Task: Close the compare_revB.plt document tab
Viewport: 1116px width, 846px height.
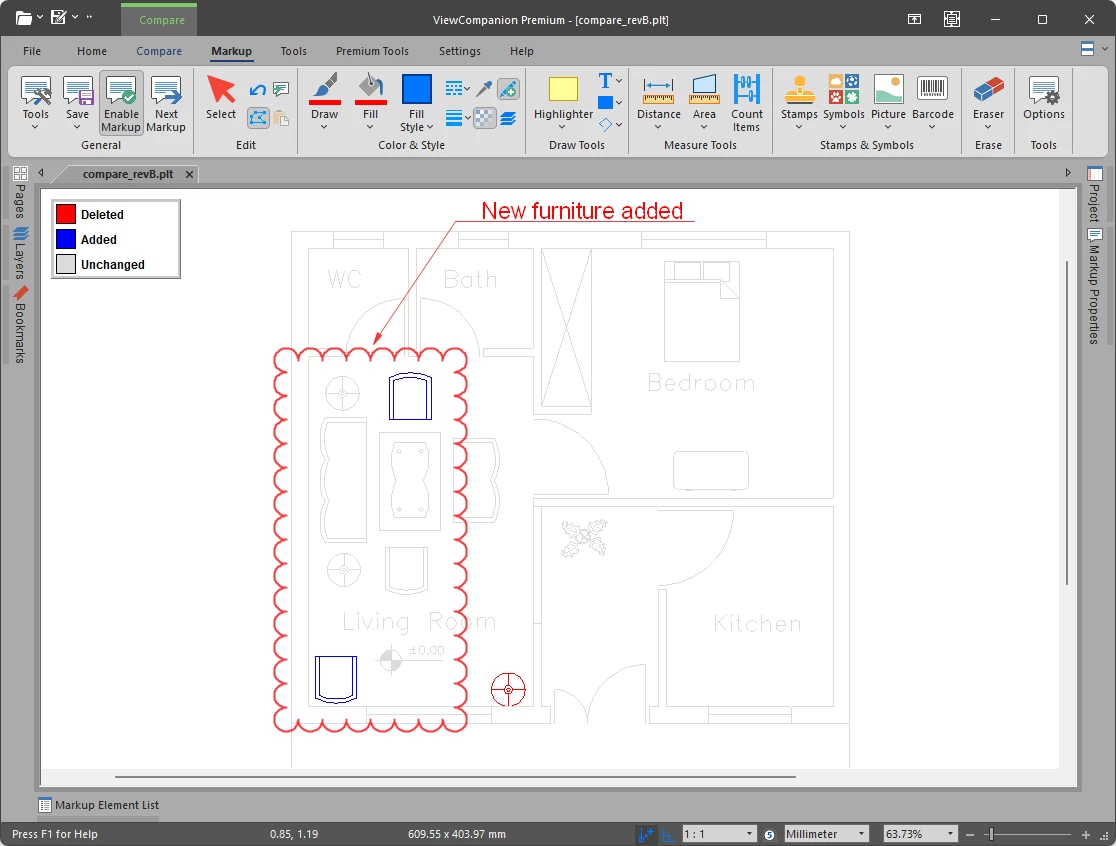Action: [x=189, y=174]
